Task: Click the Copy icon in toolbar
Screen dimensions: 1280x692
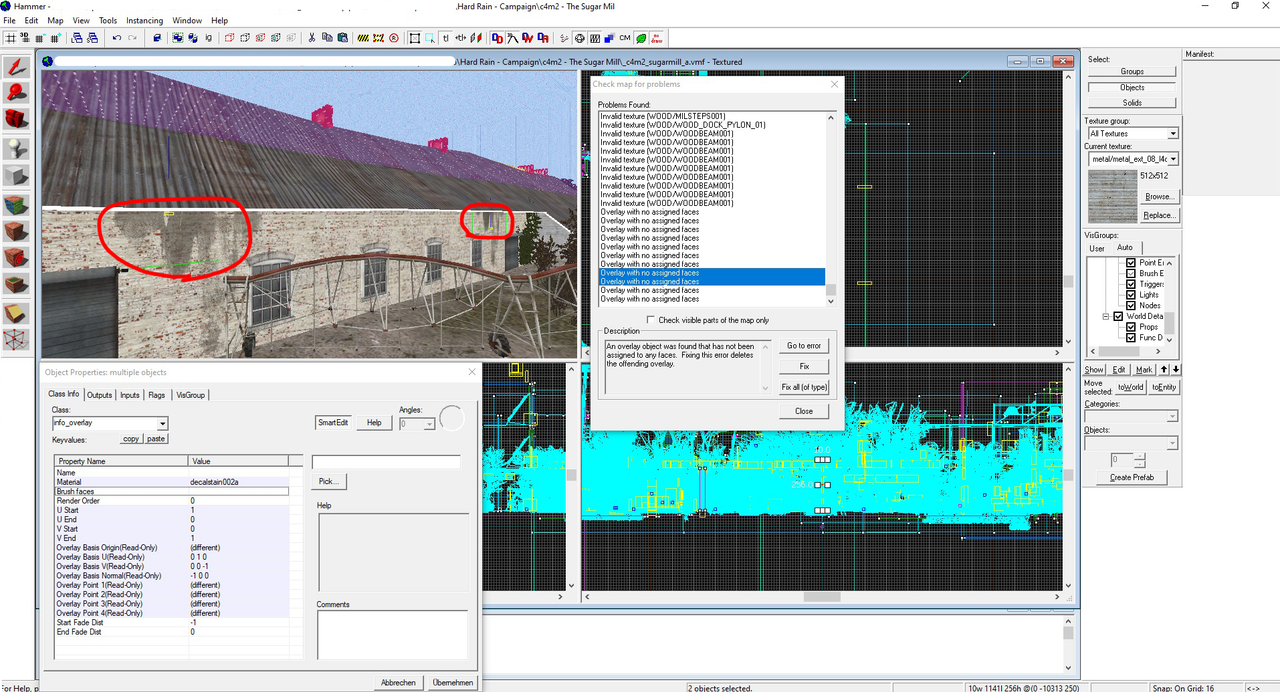Action: tap(327, 38)
